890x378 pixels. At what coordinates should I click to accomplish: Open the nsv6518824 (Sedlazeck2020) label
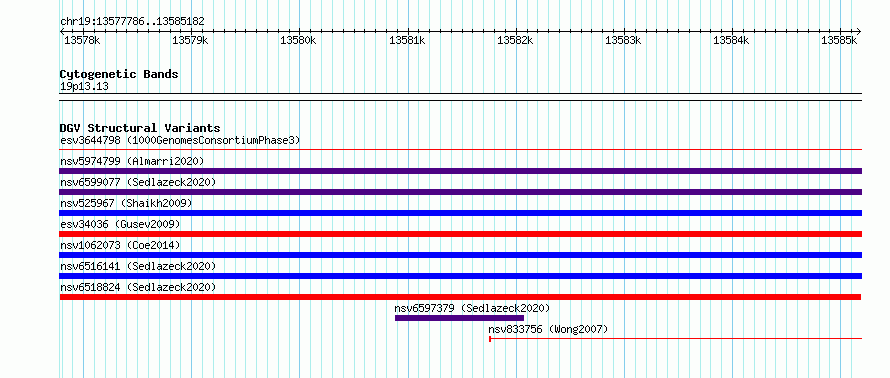point(138,287)
